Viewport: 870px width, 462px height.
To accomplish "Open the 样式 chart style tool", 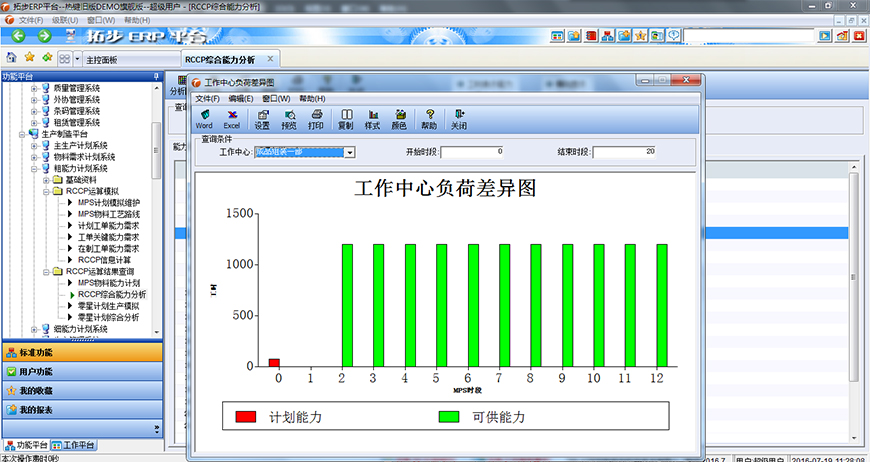I will (372, 119).
